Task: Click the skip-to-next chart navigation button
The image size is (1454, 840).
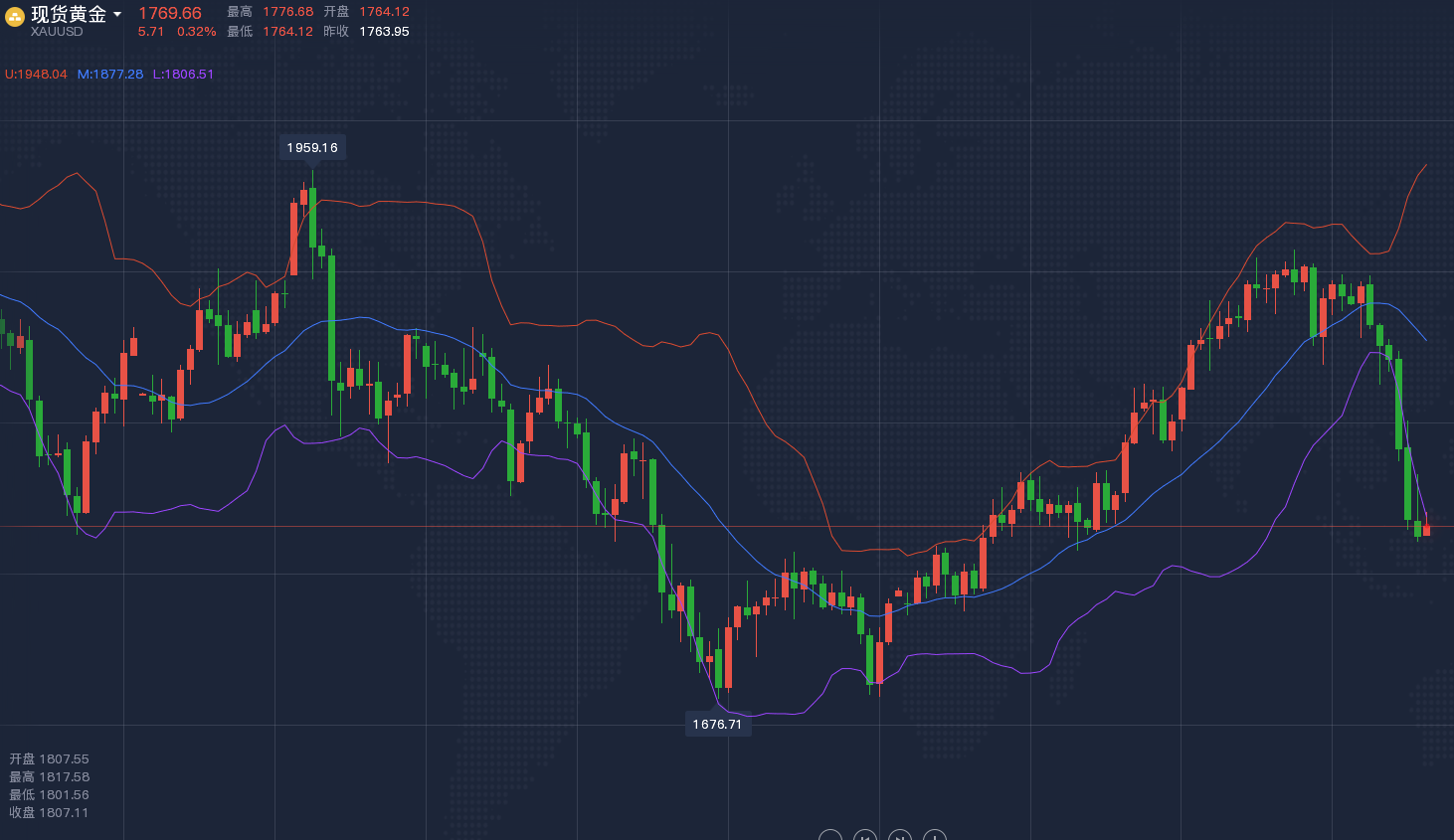Action: (x=899, y=837)
